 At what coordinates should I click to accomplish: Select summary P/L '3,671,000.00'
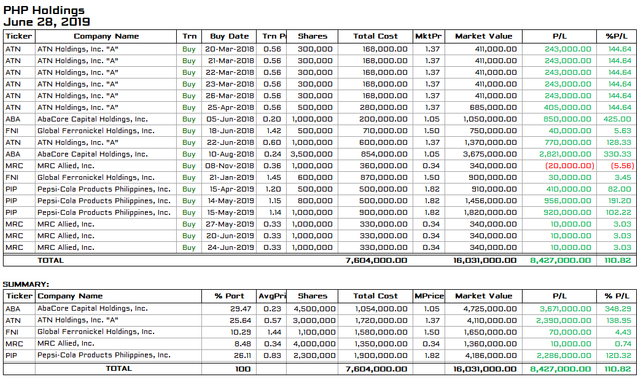565,309
